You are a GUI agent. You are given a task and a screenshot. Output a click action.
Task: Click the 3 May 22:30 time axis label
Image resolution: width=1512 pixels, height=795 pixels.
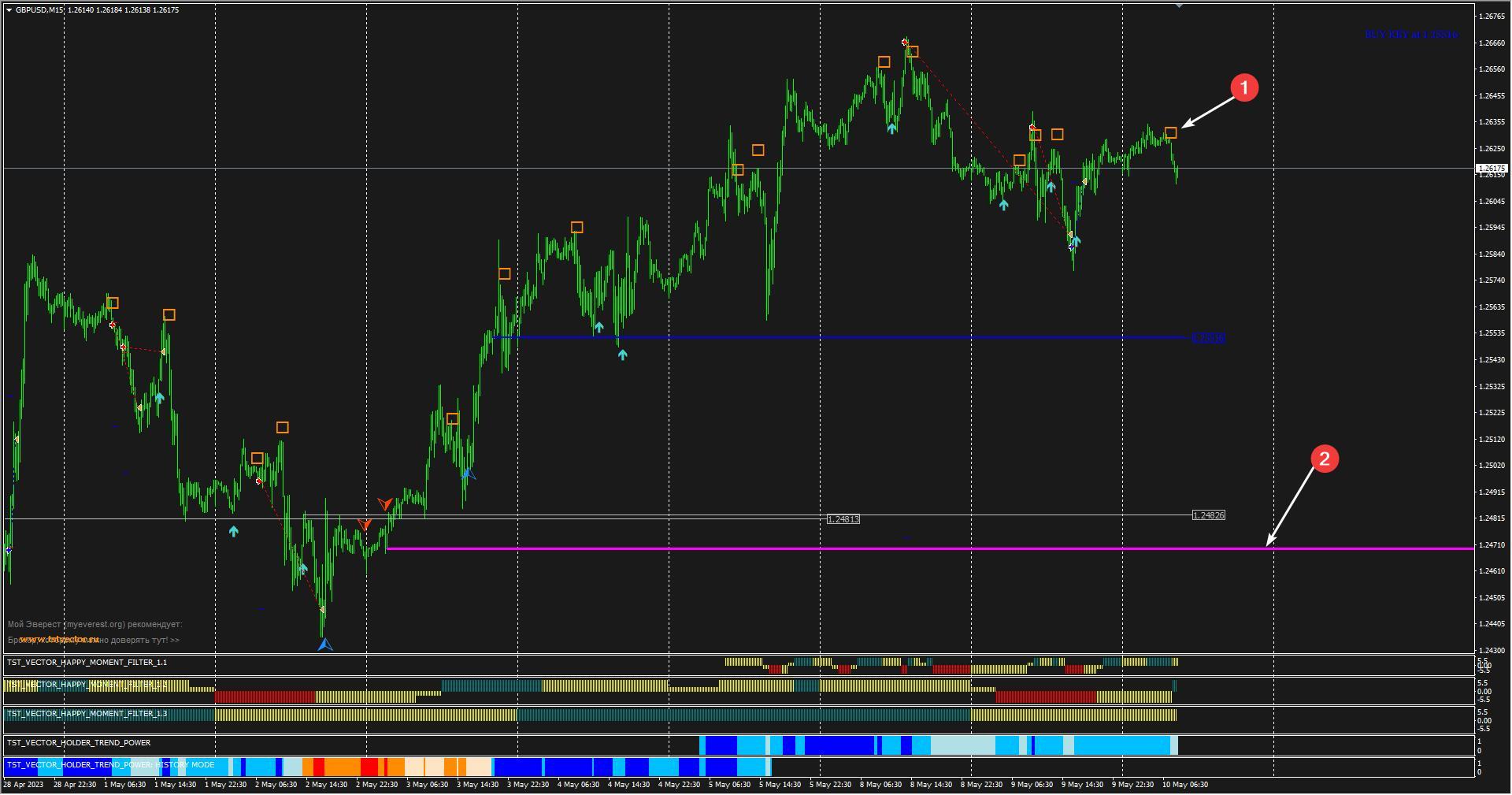coord(528,785)
